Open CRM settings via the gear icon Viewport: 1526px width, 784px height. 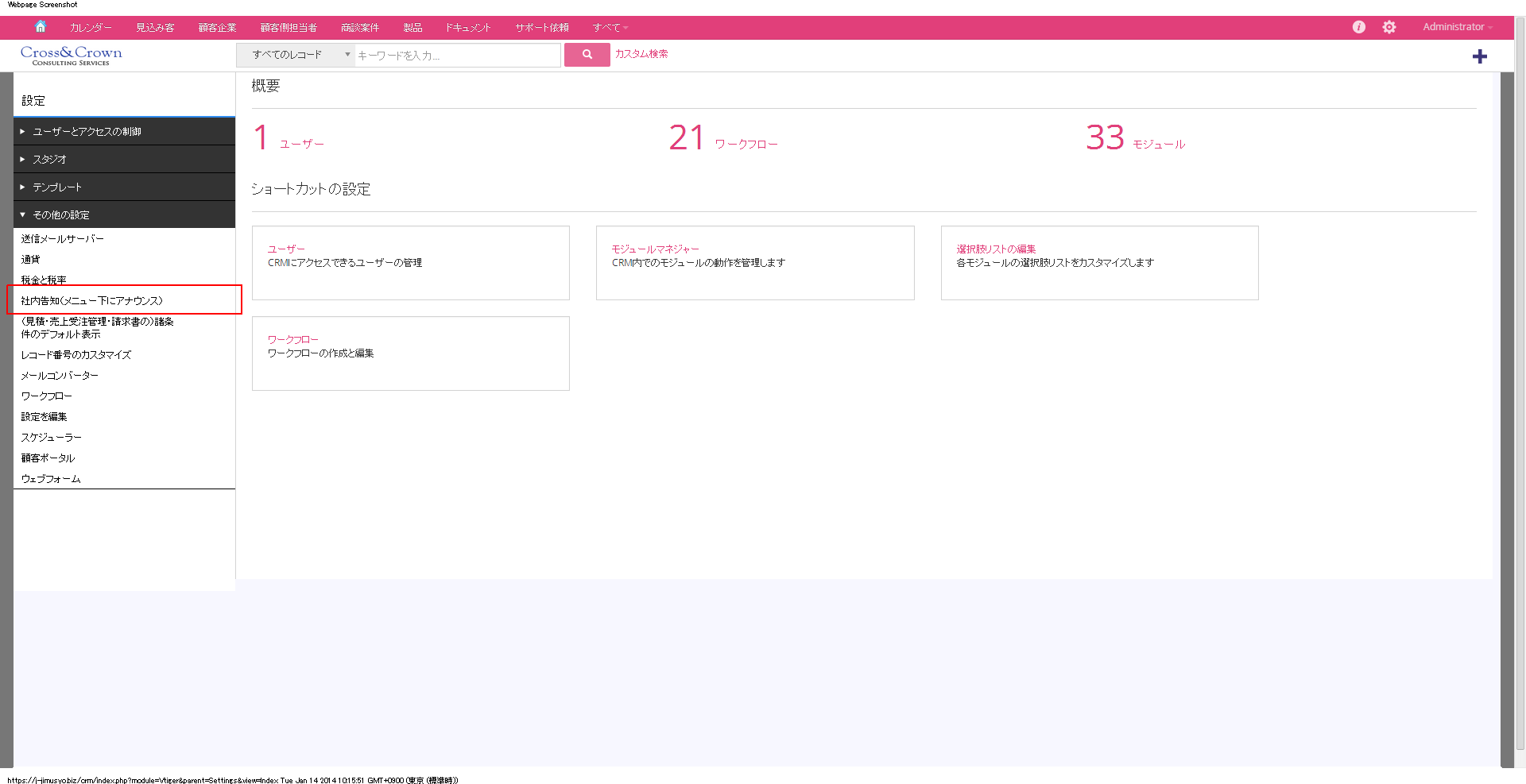tap(1389, 26)
